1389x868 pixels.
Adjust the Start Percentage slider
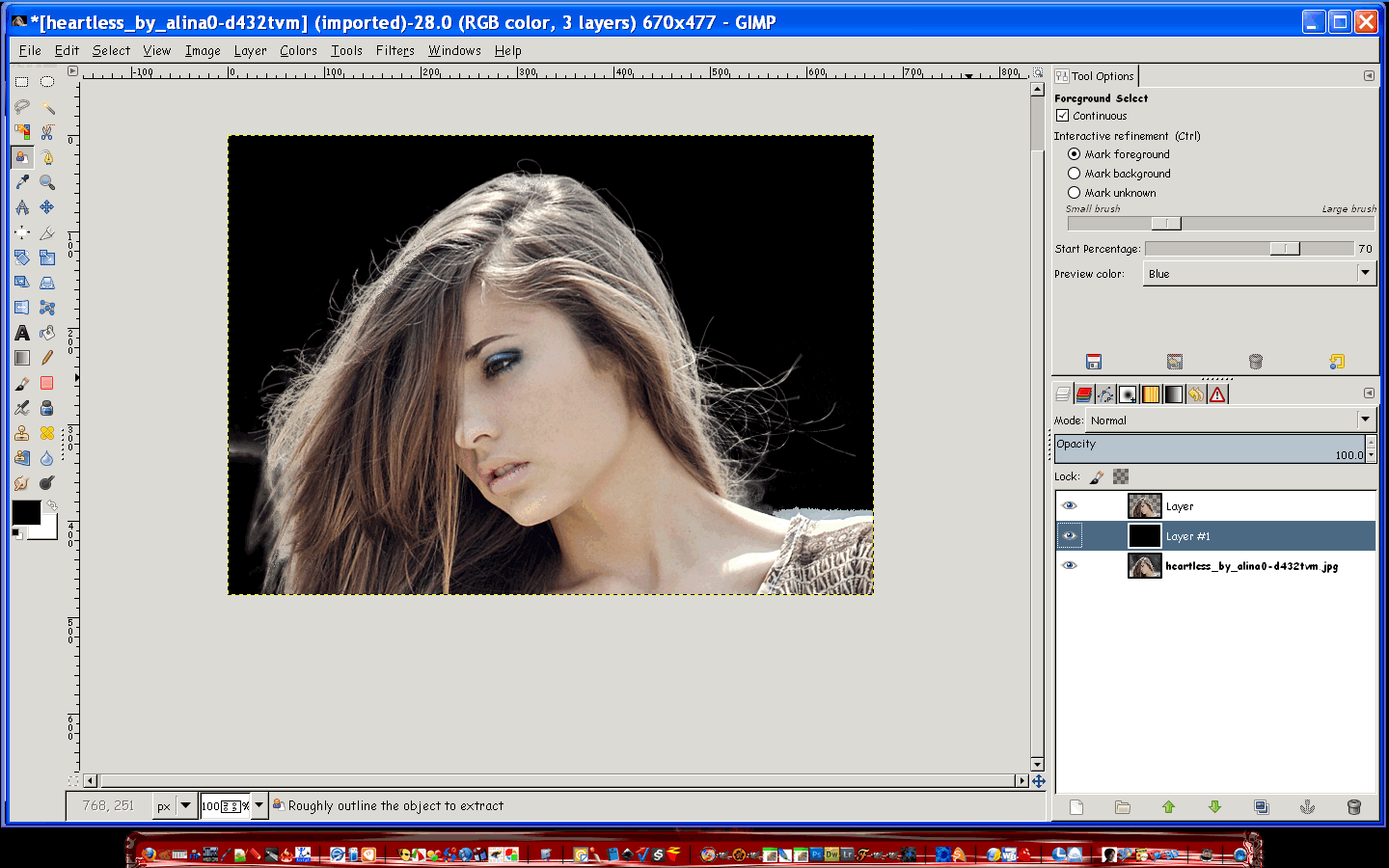tap(1249, 249)
